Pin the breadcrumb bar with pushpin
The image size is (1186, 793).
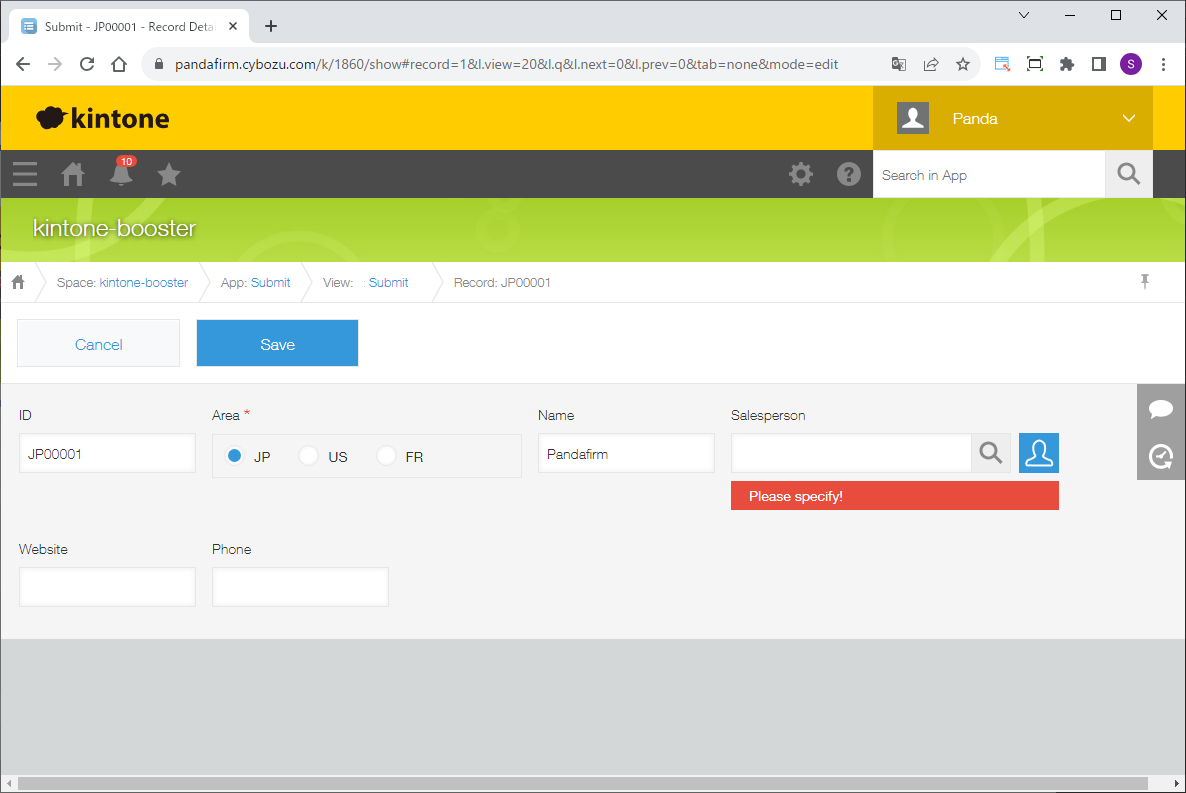point(1145,282)
